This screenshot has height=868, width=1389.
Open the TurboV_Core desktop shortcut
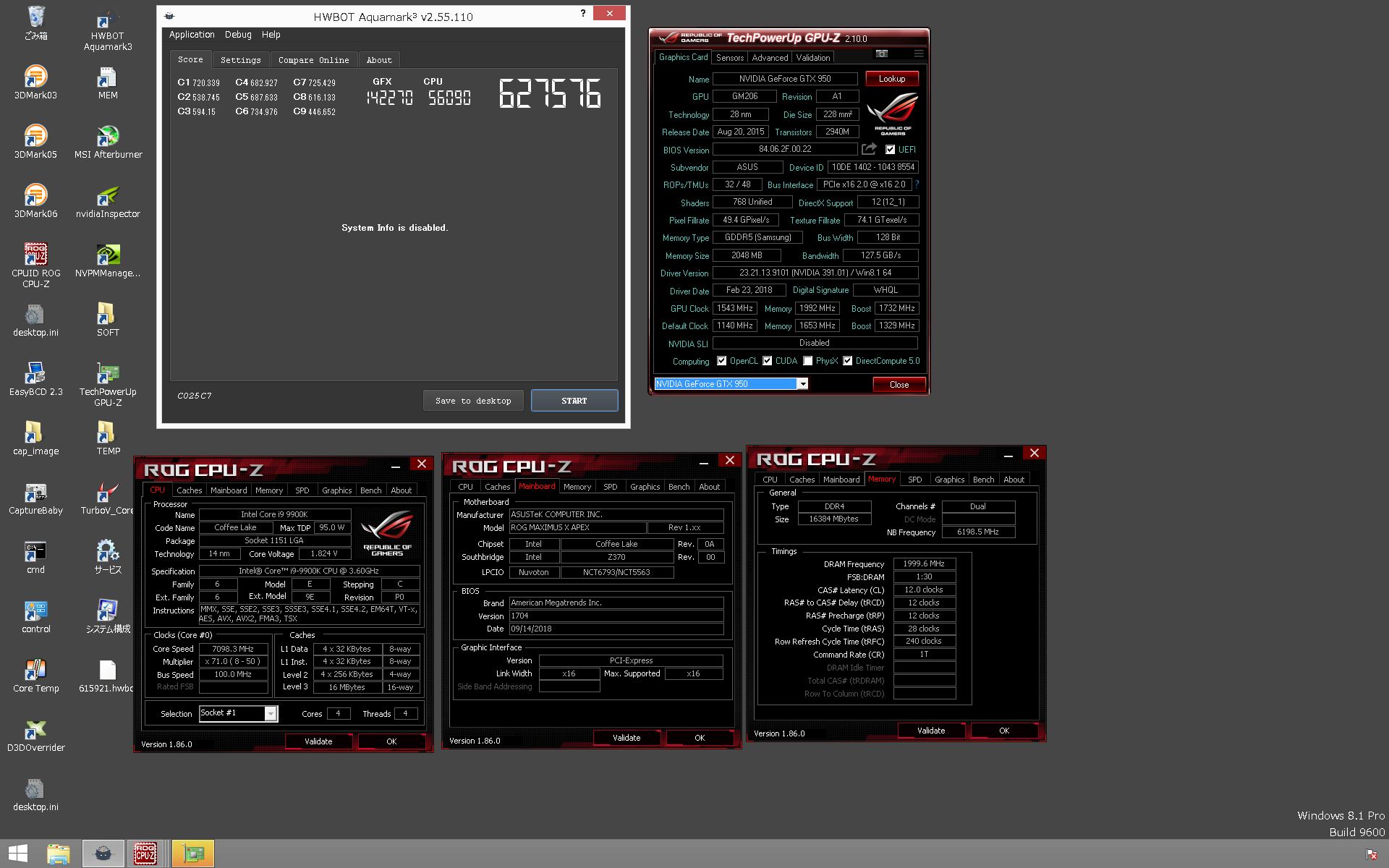coord(108,497)
